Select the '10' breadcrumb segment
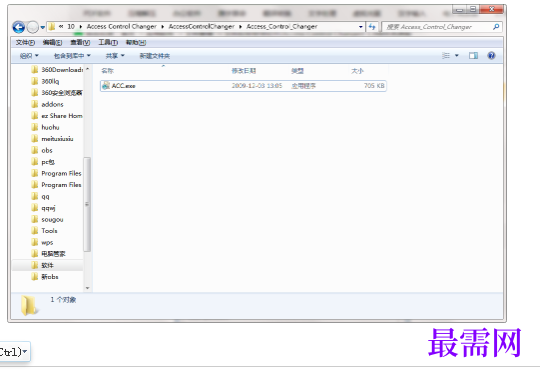 [71, 27]
